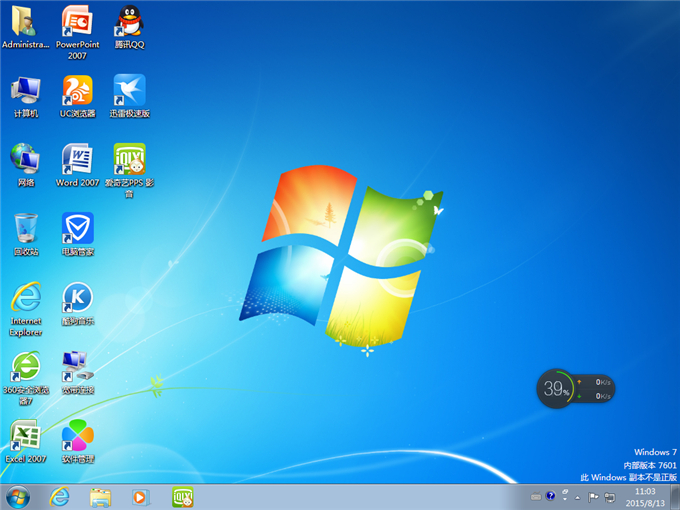Click the network connection tray icon
680x510 pixels.
(610, 497)
